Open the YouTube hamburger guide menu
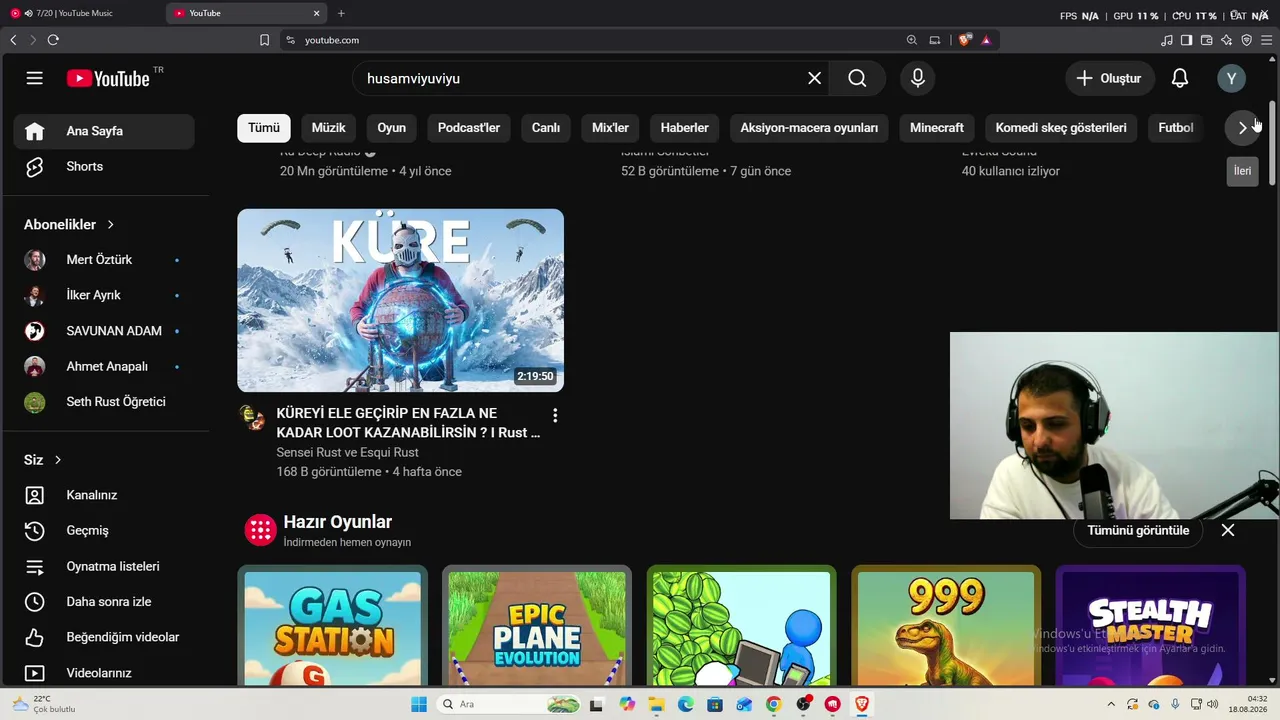 (35, 78)
